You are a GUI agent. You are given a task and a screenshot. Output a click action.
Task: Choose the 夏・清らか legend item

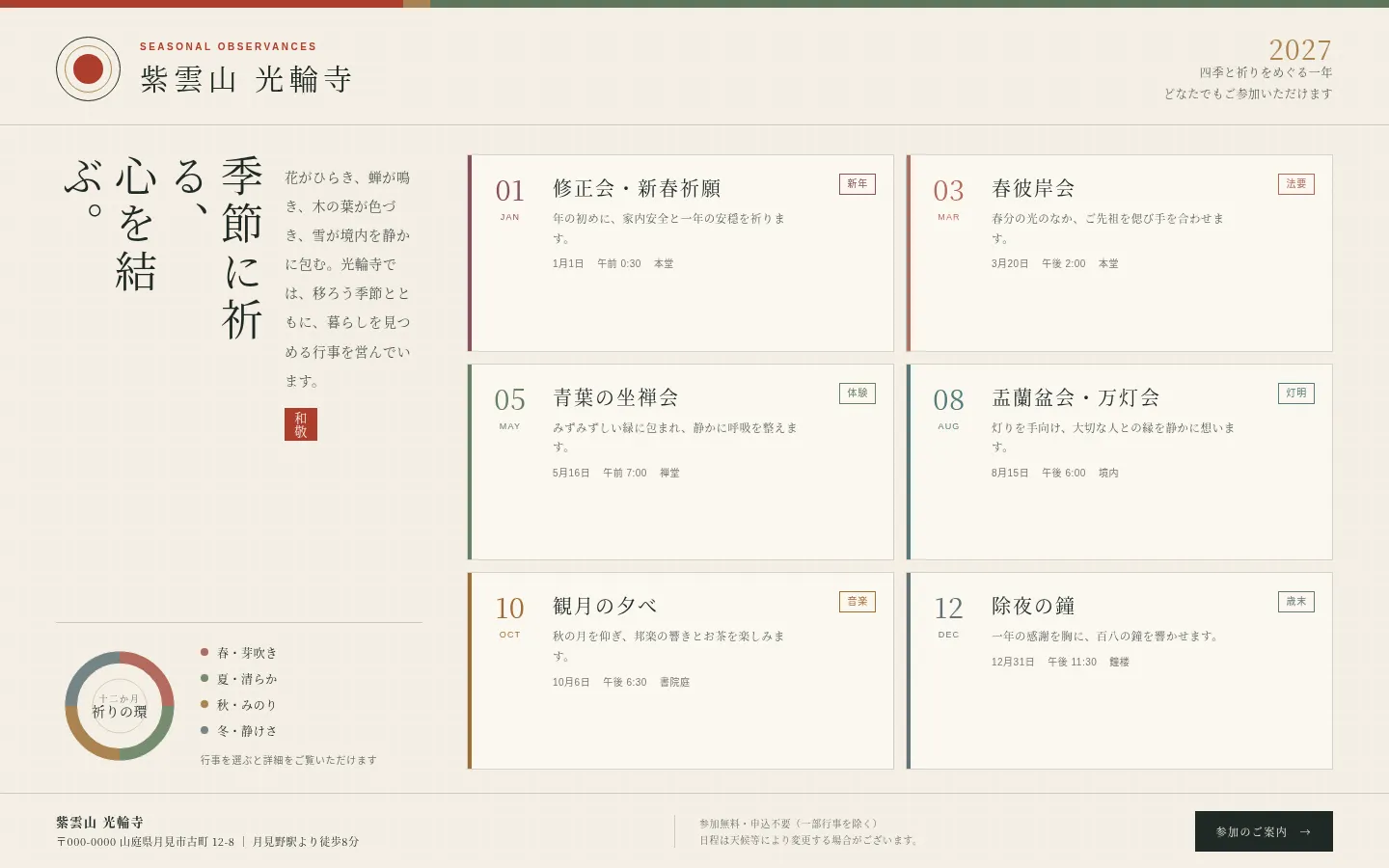[239, 679]
